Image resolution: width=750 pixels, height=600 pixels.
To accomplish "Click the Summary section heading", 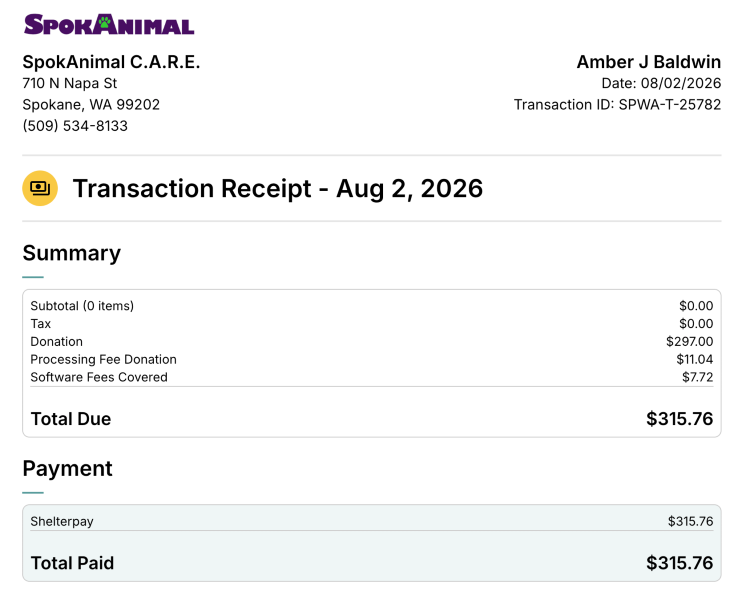I will click(72, 253).
